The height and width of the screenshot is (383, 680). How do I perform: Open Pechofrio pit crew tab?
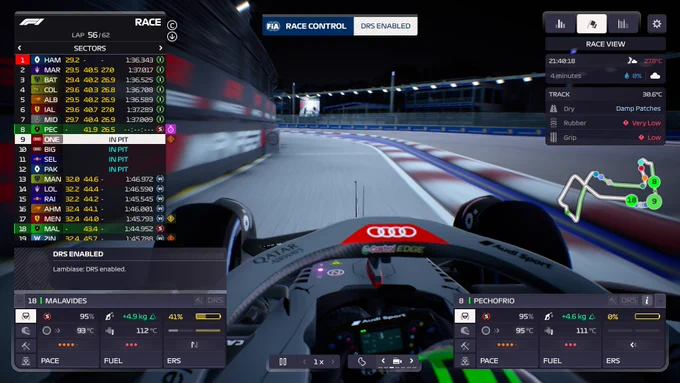point(465,360)
